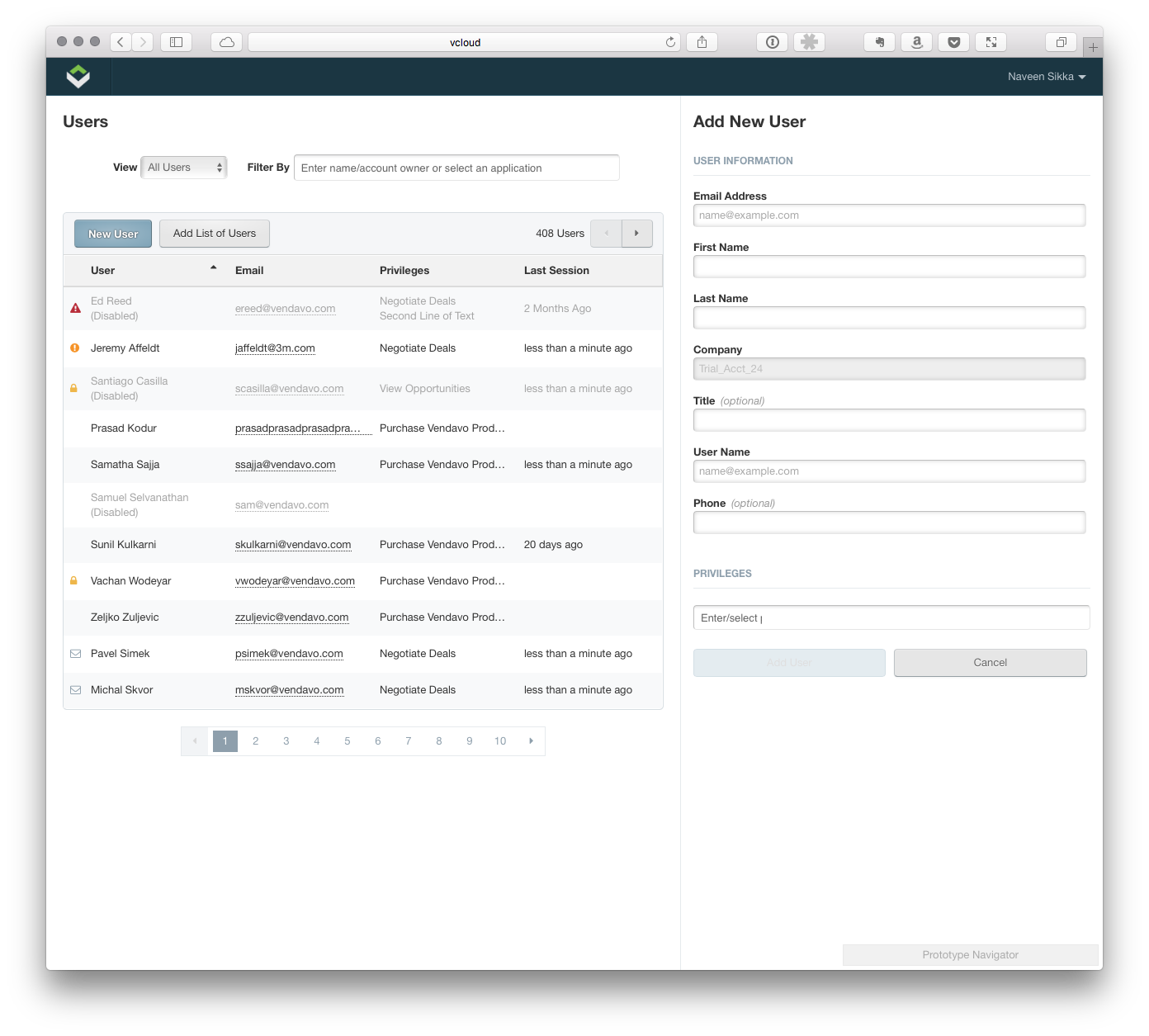1149x1036 pixels.
Task: Cancel adding the new user
Action: tap(990, 663)
